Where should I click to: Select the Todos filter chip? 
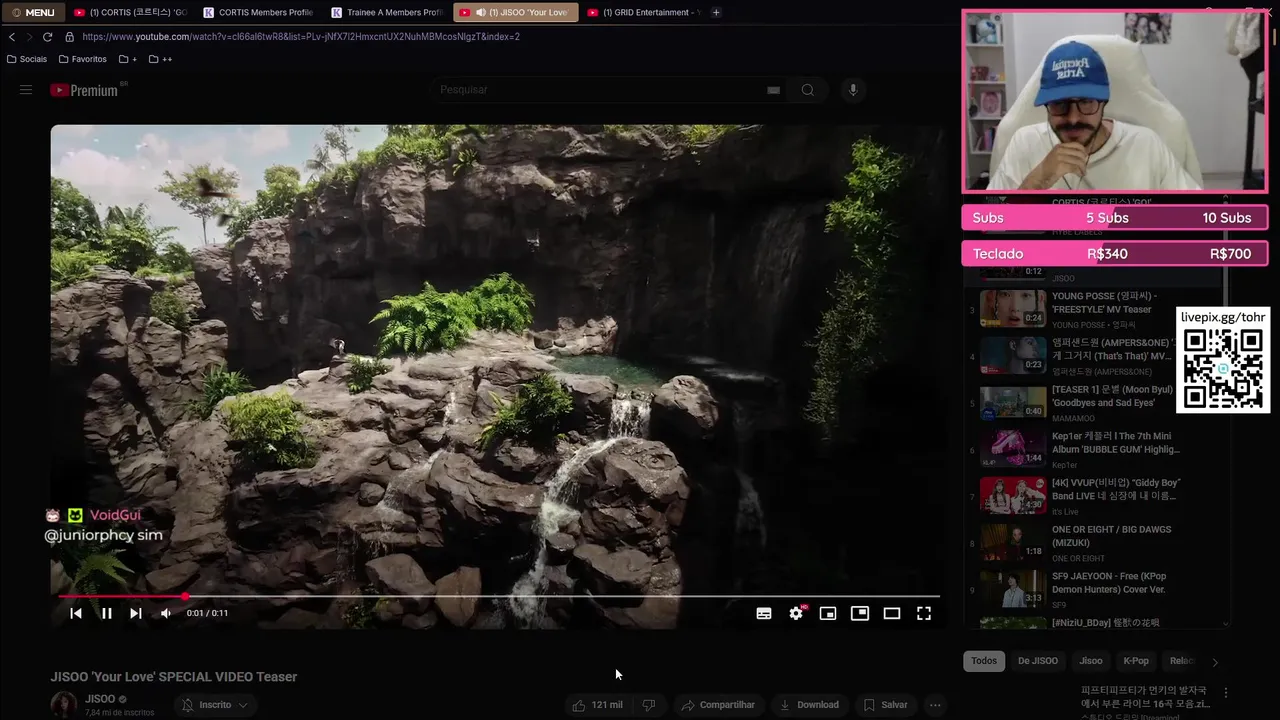click(984, 661)
